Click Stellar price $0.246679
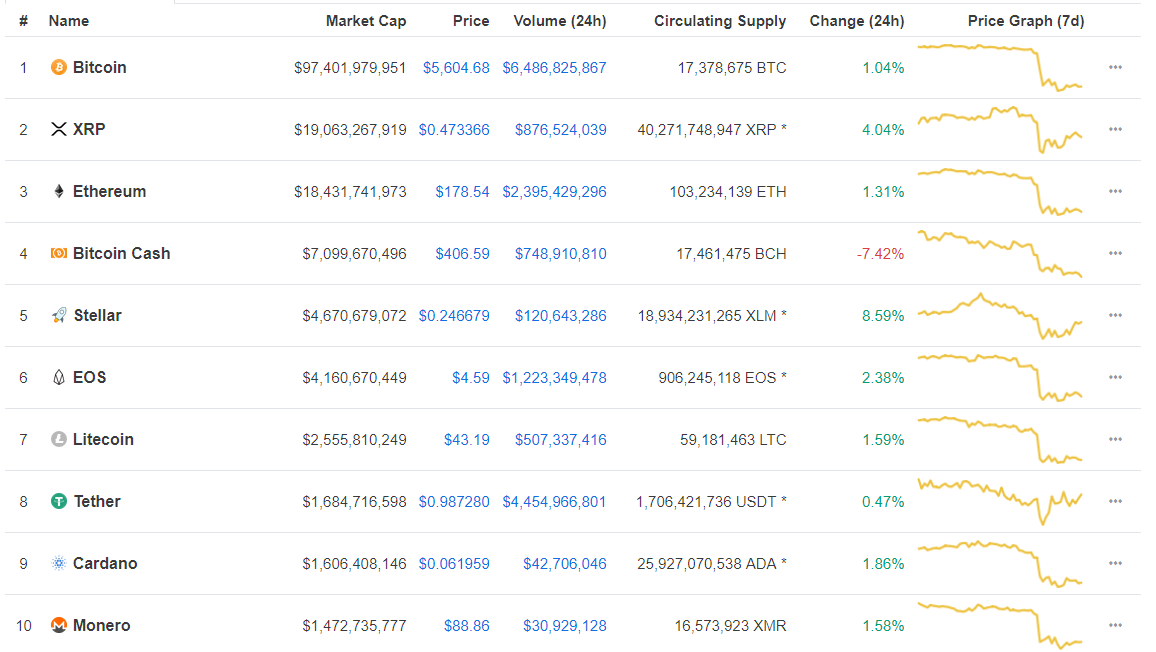This screenshot has width=1156, height=652. point(454,316)
